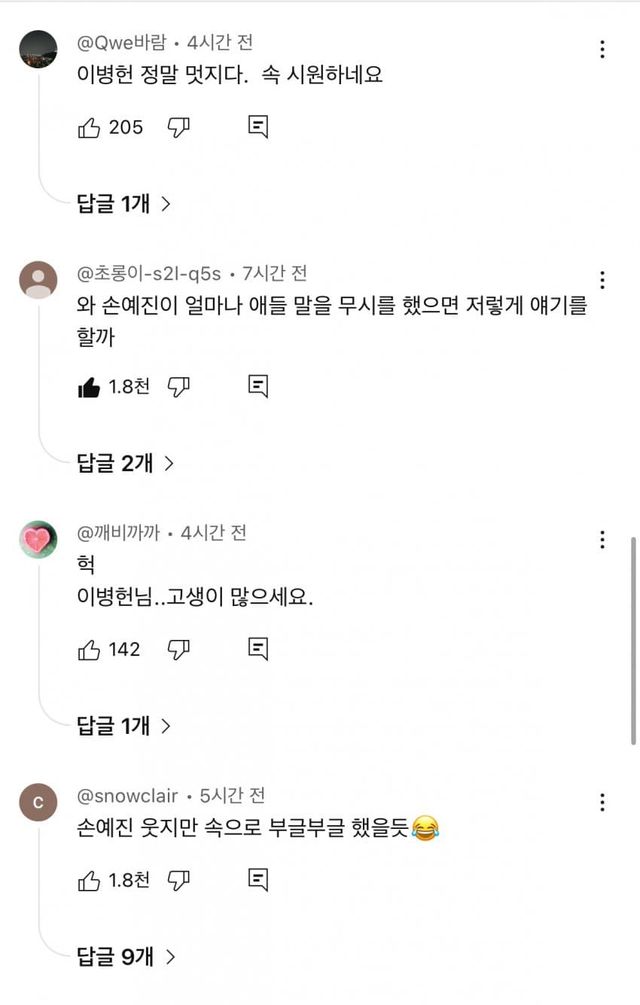Like the @Qwe바람 comment
Viewport: 640px width, 1005px height.
[89, 127]
